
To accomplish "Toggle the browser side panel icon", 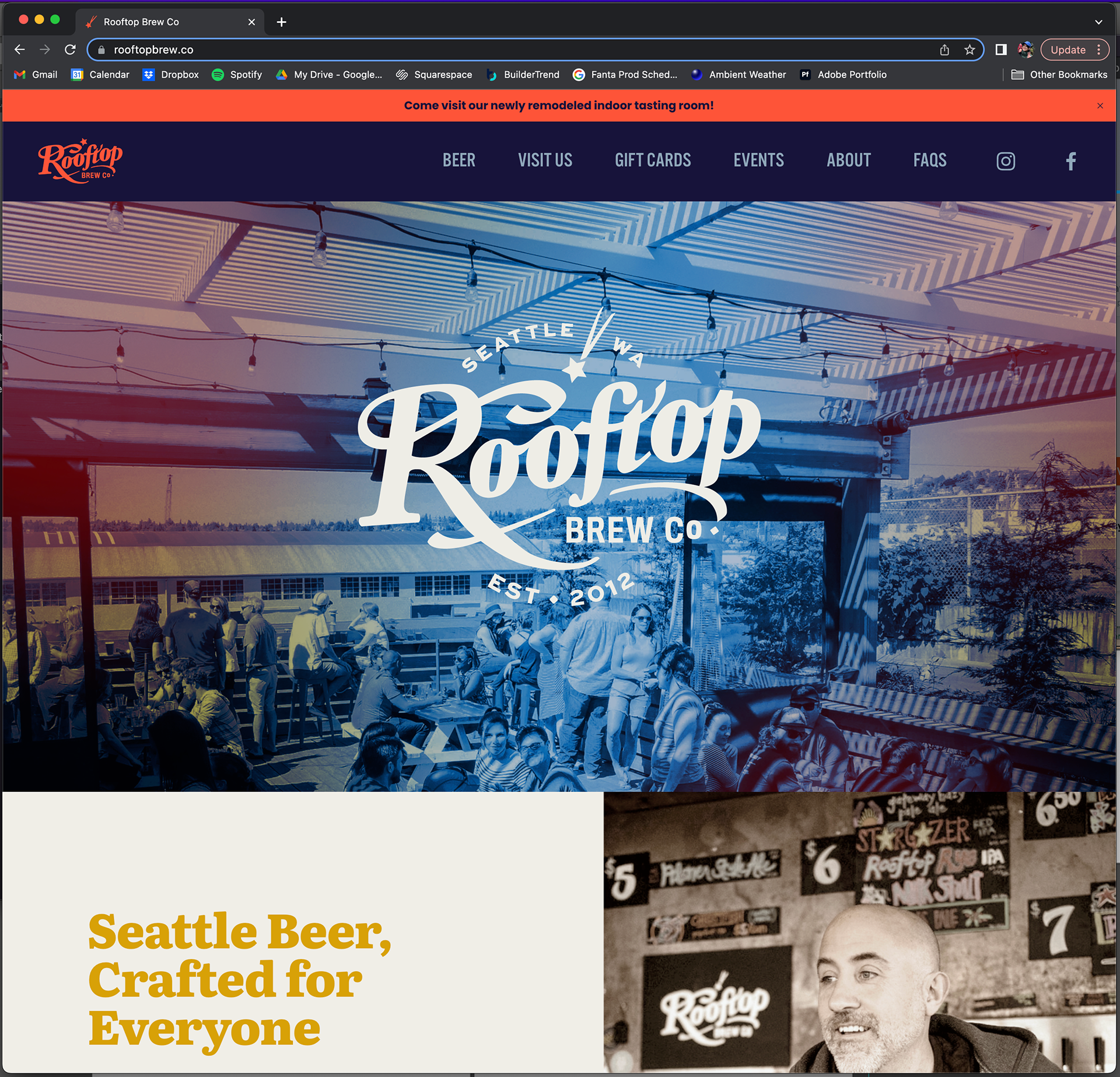I will [1001, 50].
